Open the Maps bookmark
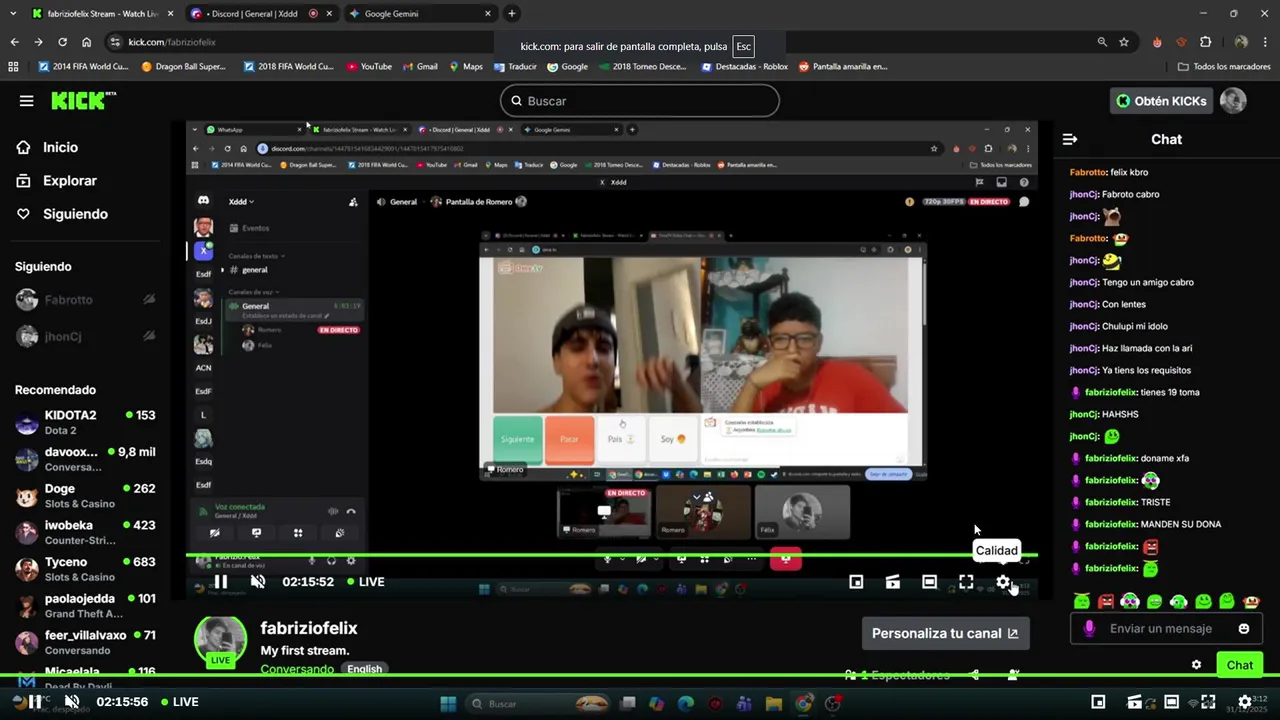 click(x=466, y=67)
